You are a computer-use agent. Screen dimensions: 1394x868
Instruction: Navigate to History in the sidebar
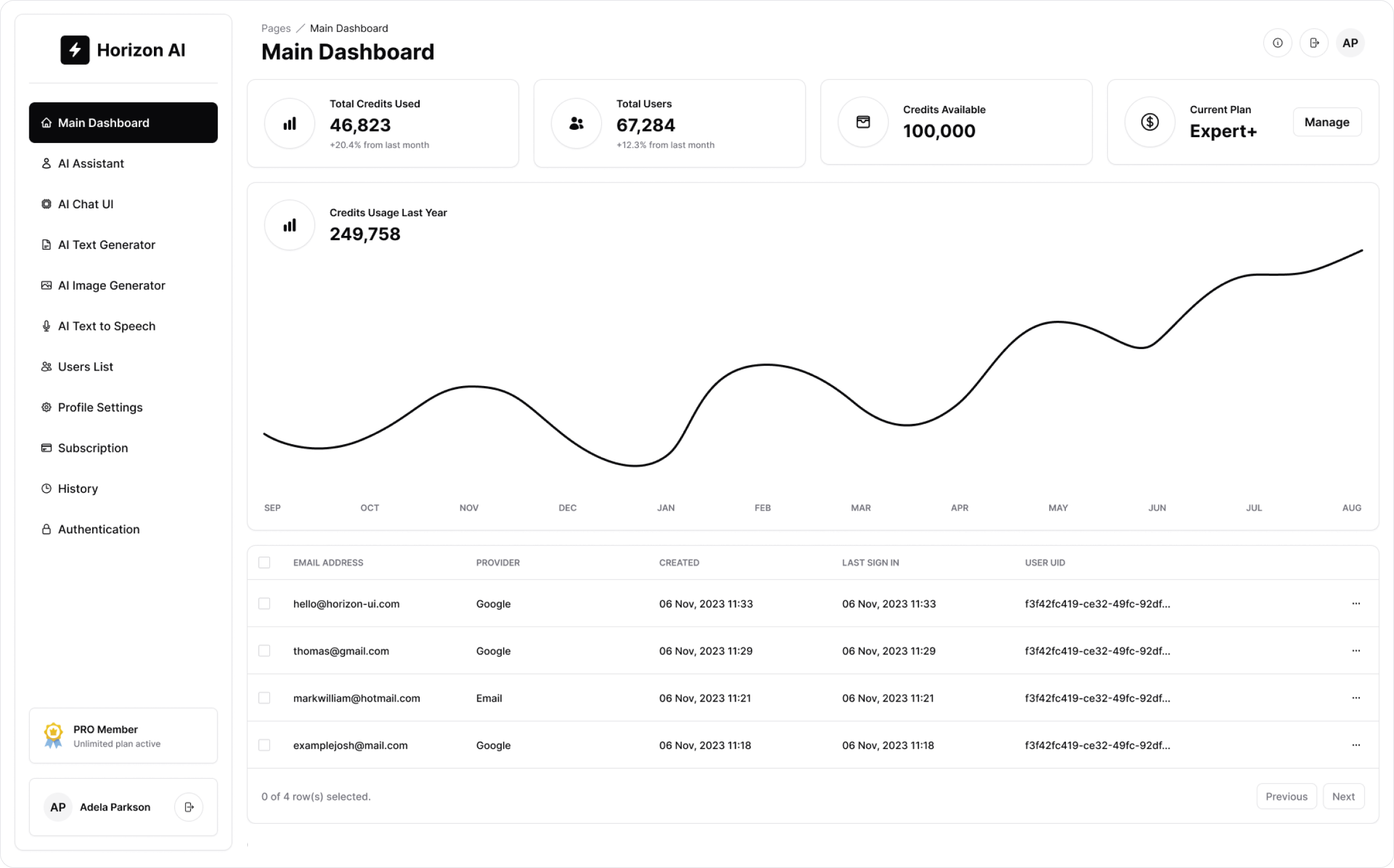point(77,488)
